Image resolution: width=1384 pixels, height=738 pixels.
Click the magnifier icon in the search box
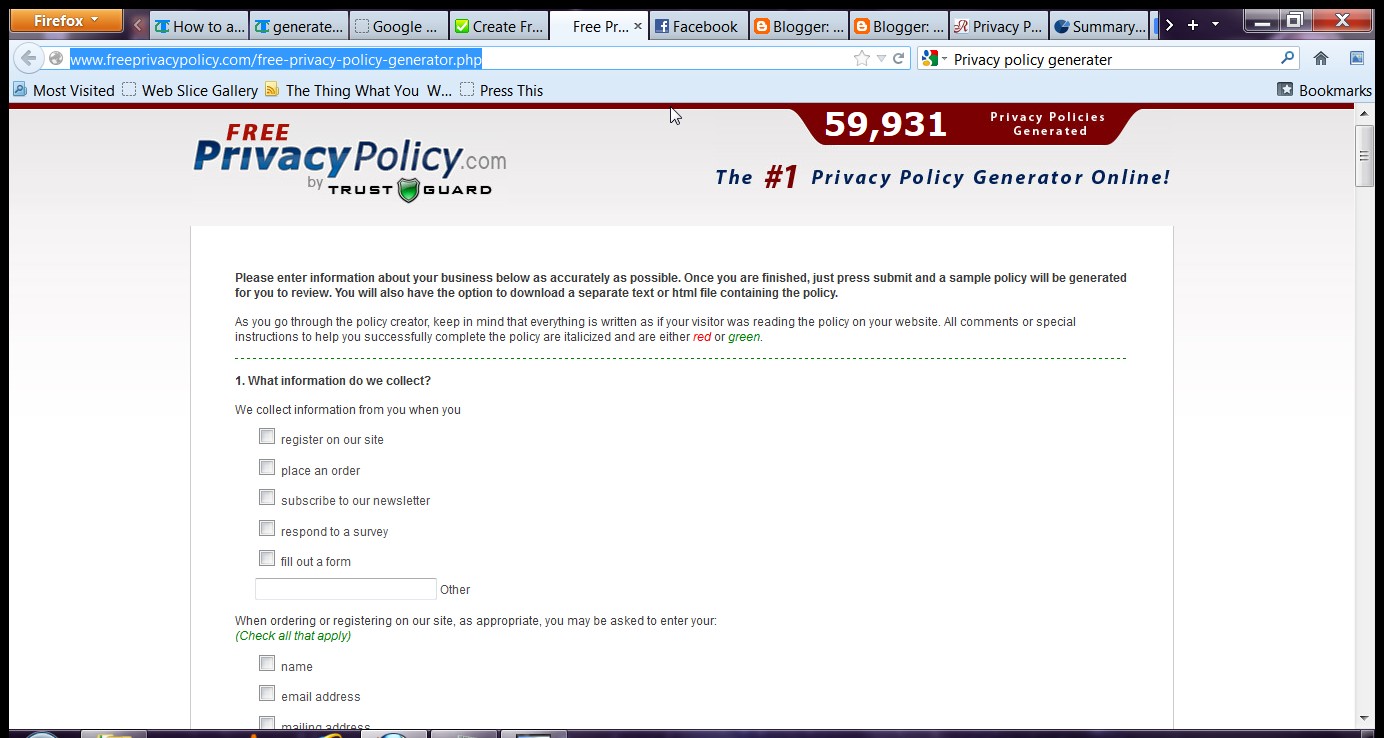pyautogui.click(x=1288, y=58)
